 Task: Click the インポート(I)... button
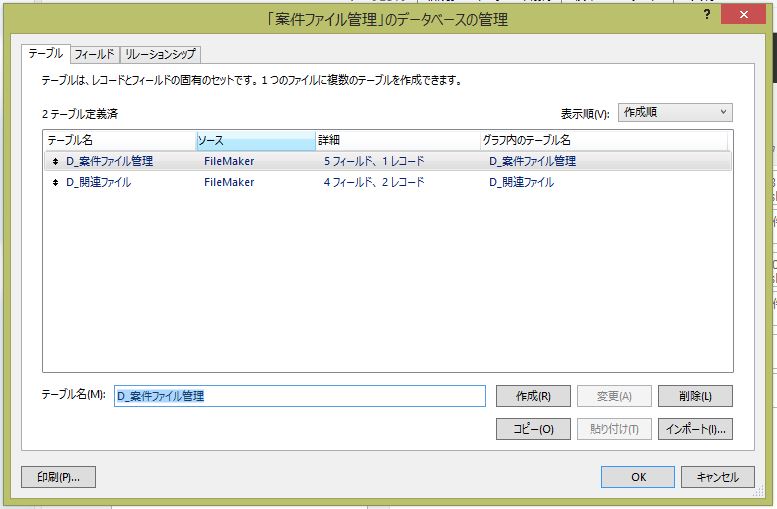point(695,429)
